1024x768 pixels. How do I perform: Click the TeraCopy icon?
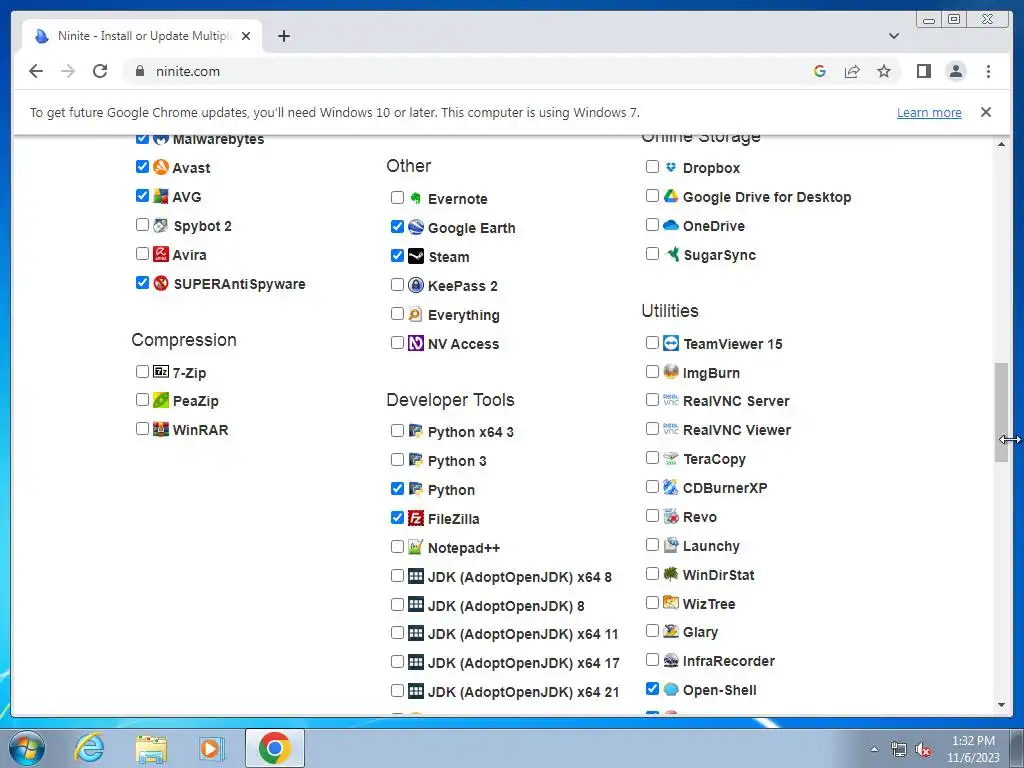click(x=671, y=458)
